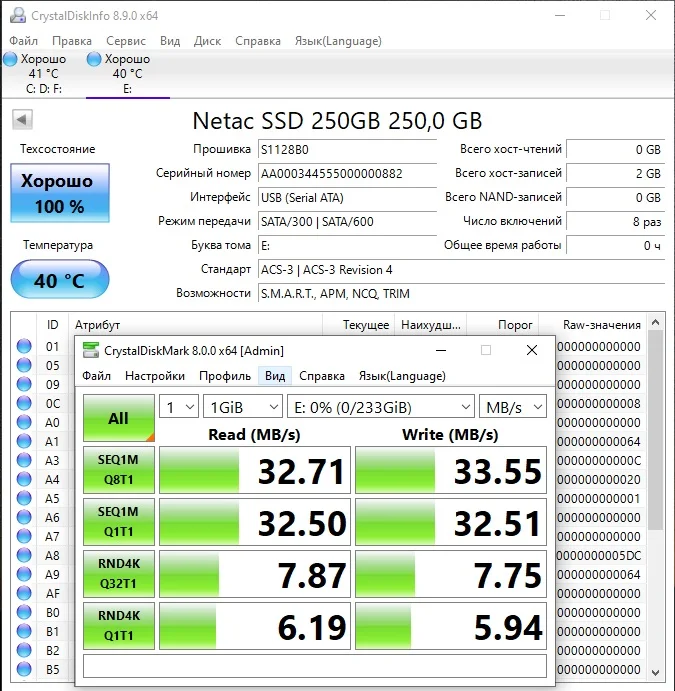Click the status circle for attribute 01
675x691 pixels.
24,346
